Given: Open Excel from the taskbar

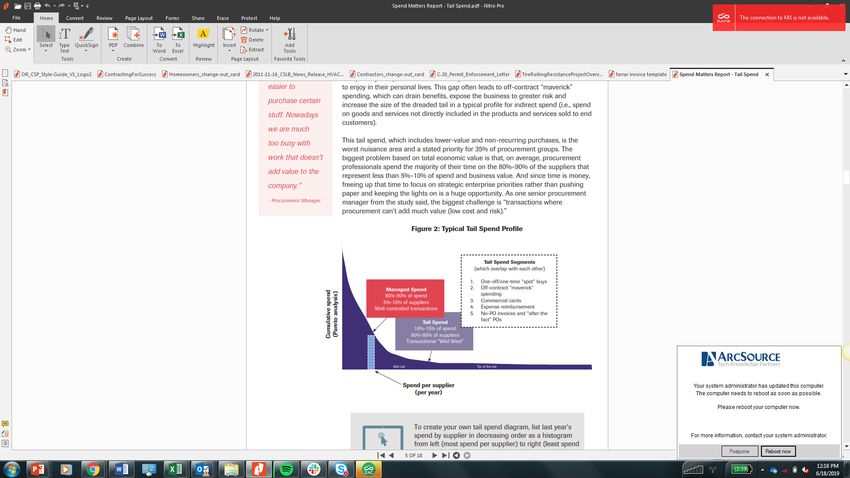Looking at the screenshot, I should click(175, 469).
